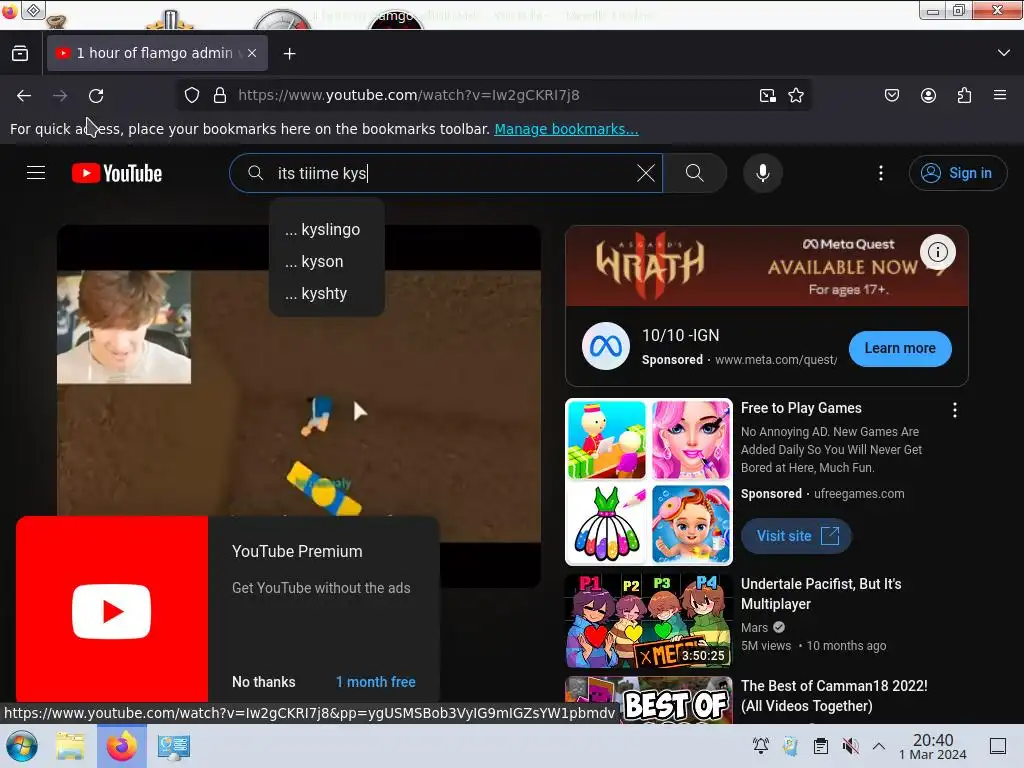
Task: Start voice search with microphone
Action: click(763, 173)
